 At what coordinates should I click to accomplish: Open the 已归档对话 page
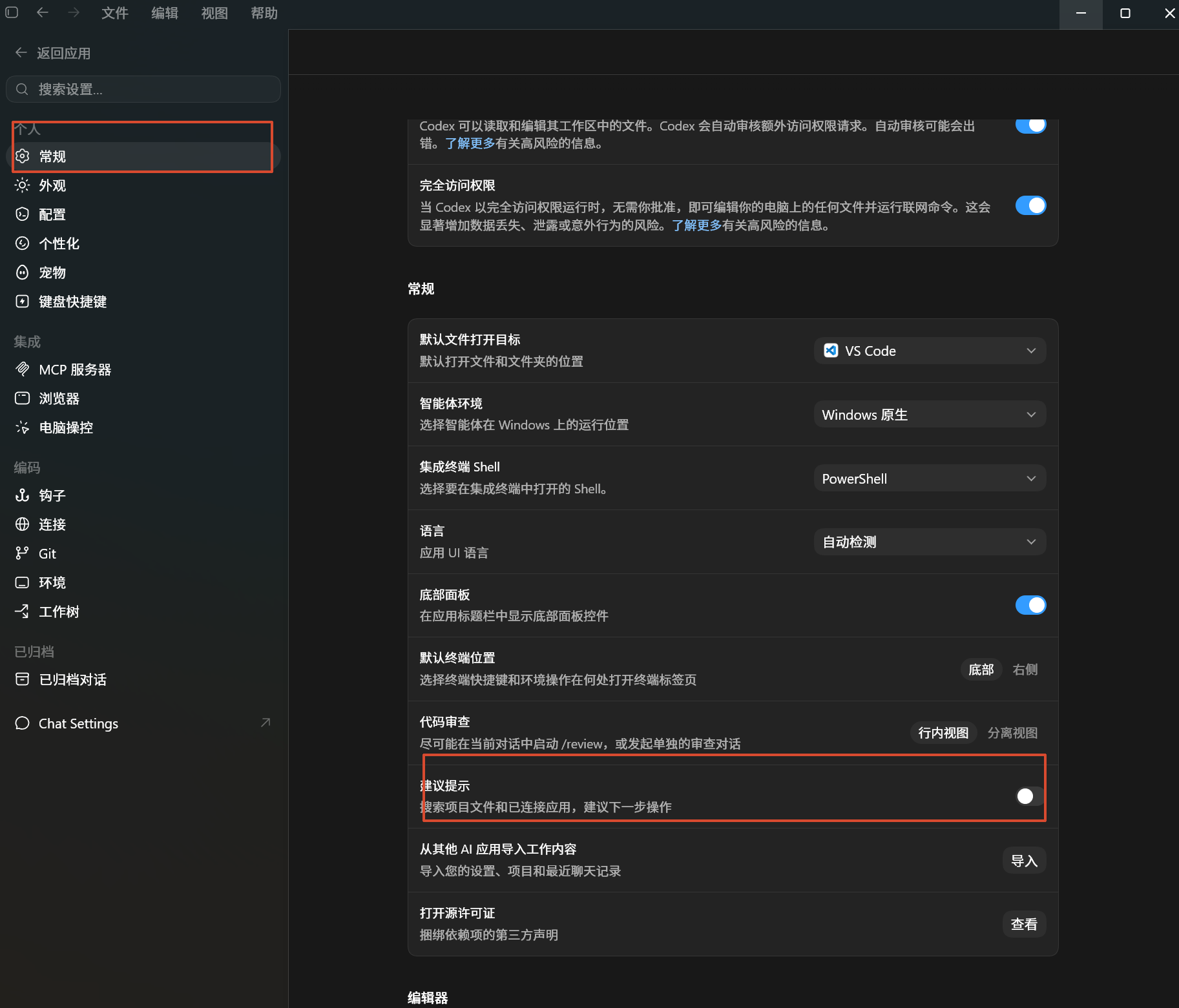pyautogui.click(x=143, y=679)
